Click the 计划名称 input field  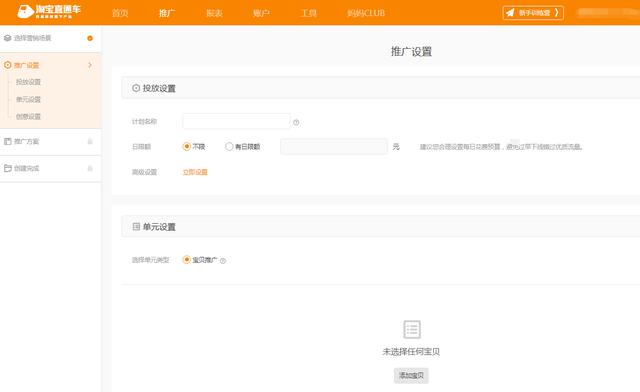236,121
